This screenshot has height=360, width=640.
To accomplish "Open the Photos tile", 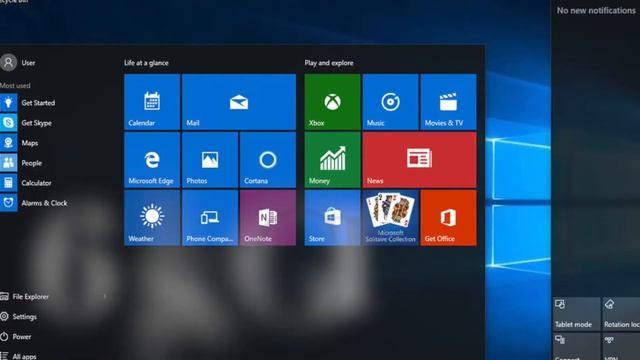I will (210, 160).
